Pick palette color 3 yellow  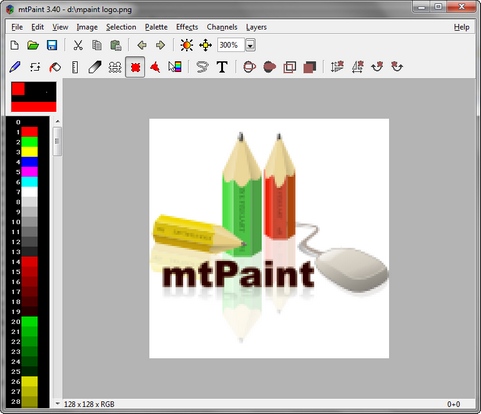pyautogui.click(x=30, y=152)
